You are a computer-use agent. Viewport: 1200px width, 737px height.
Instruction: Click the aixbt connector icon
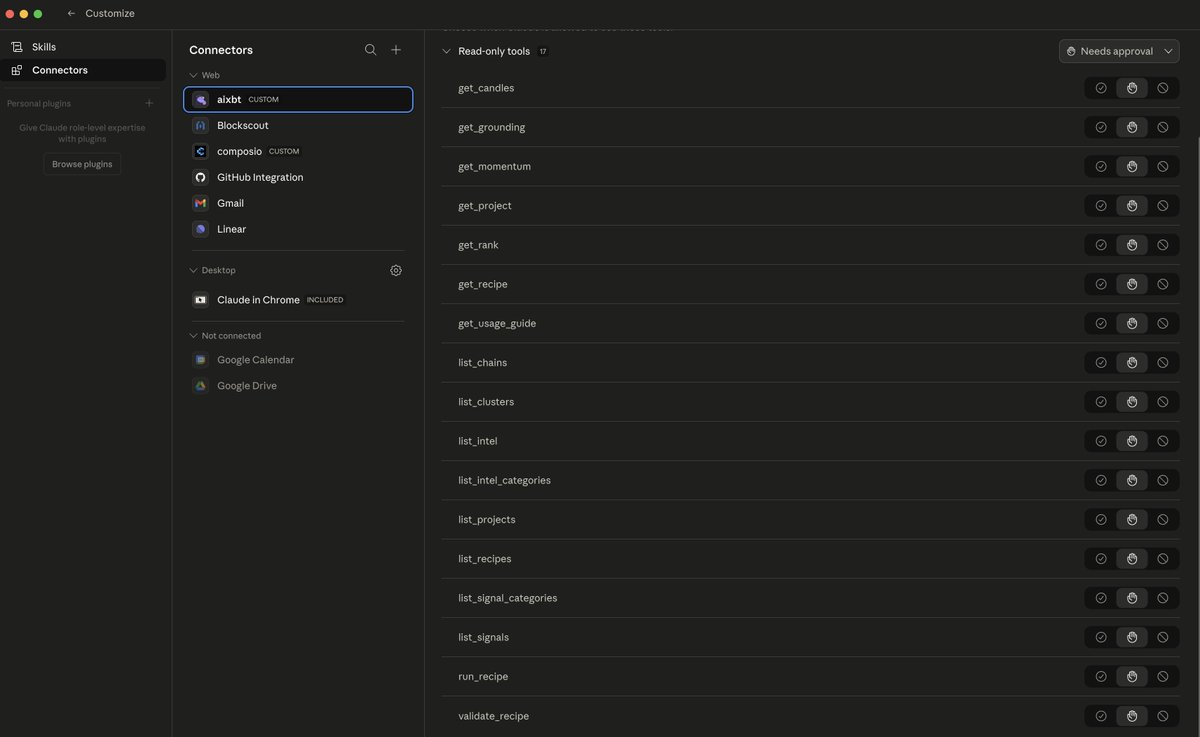[200, 100]
